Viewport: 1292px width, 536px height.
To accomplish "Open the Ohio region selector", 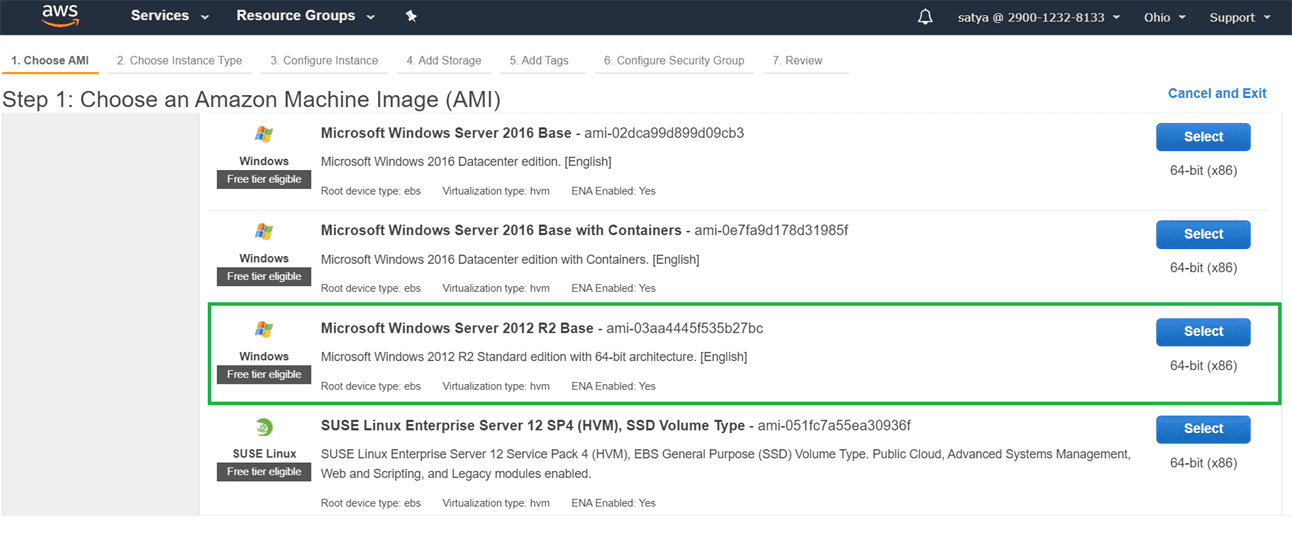I will [x=1164, y=17].
